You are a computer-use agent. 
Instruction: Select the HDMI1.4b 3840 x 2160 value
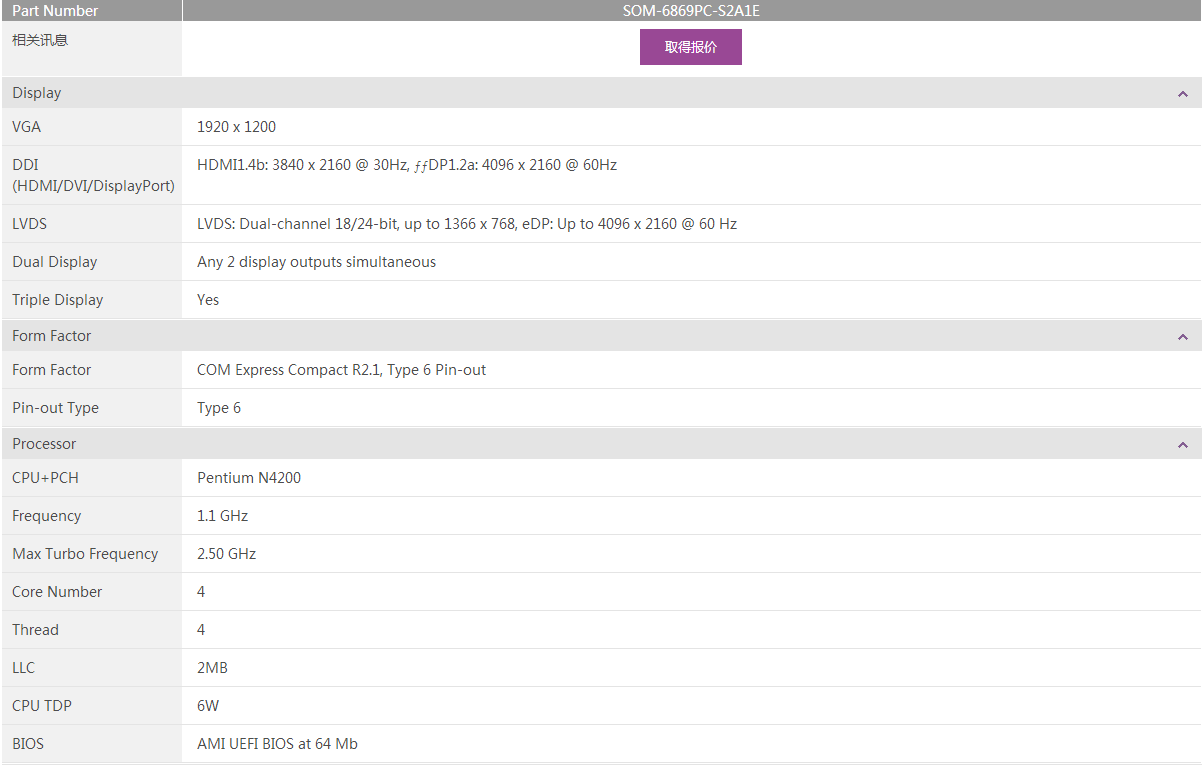pyautogui.click(x=407, y=165)
